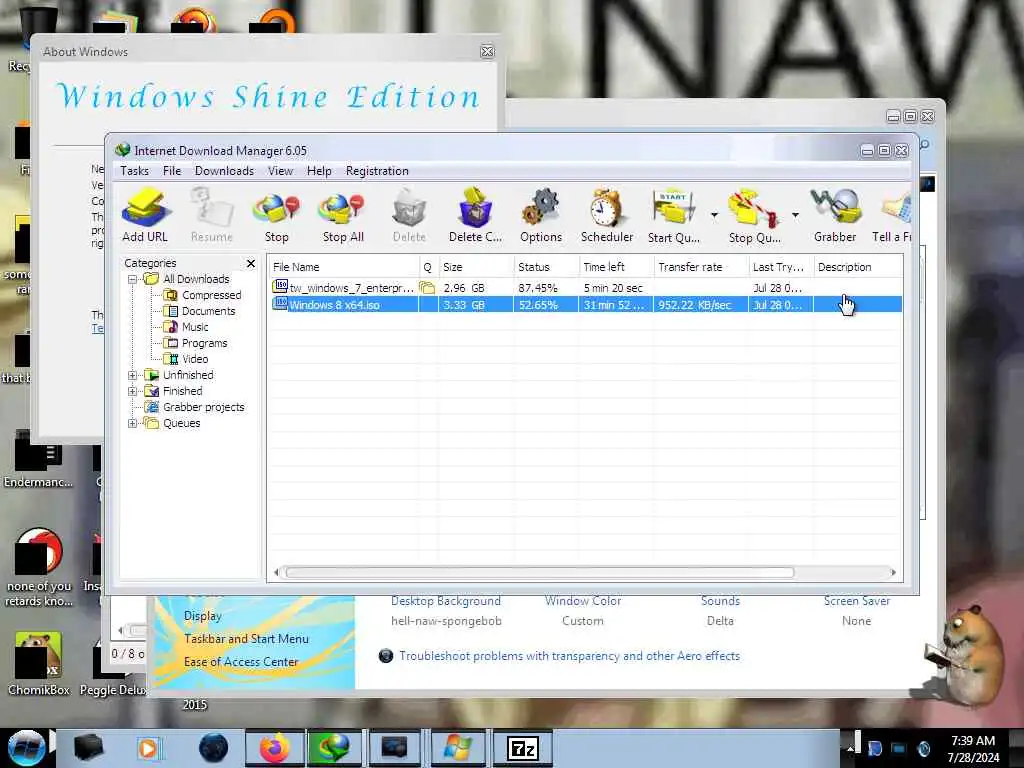The width and height of the screenshot is (1024, 768).
Task: Open Desktop Background in Personalization window
Action: click(446, 601)
